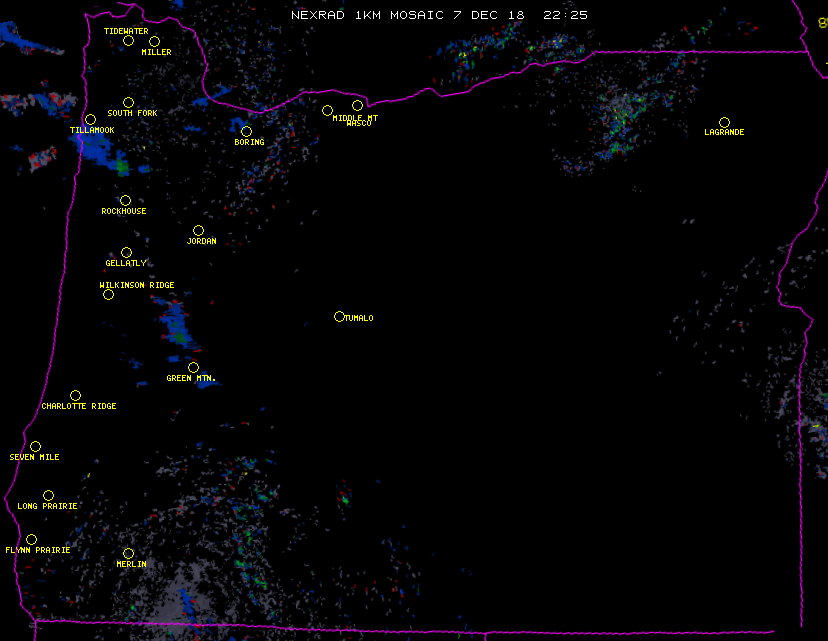Select the Tillamook station circle marker
Screen dimensions: 828x641
click(x=90, y=120)
